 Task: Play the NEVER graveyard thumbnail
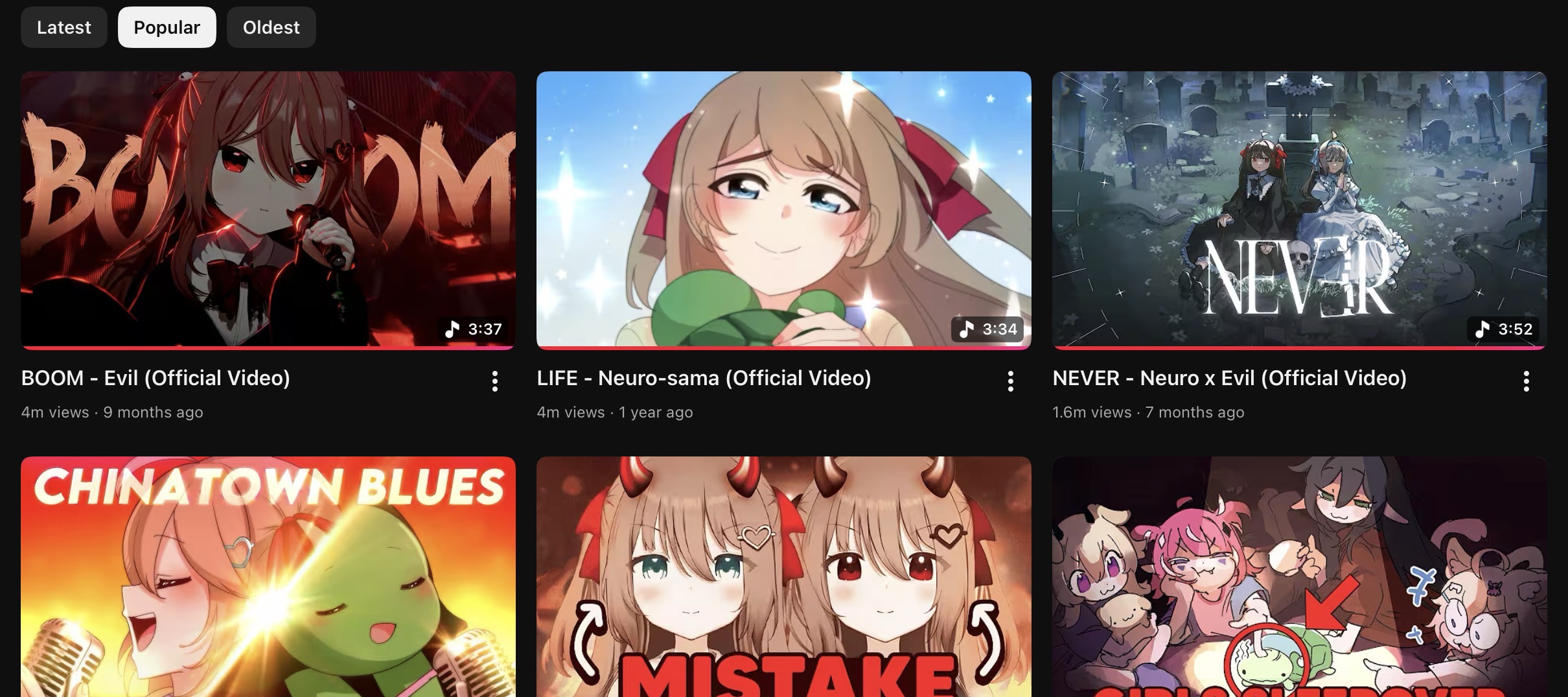1300,210
